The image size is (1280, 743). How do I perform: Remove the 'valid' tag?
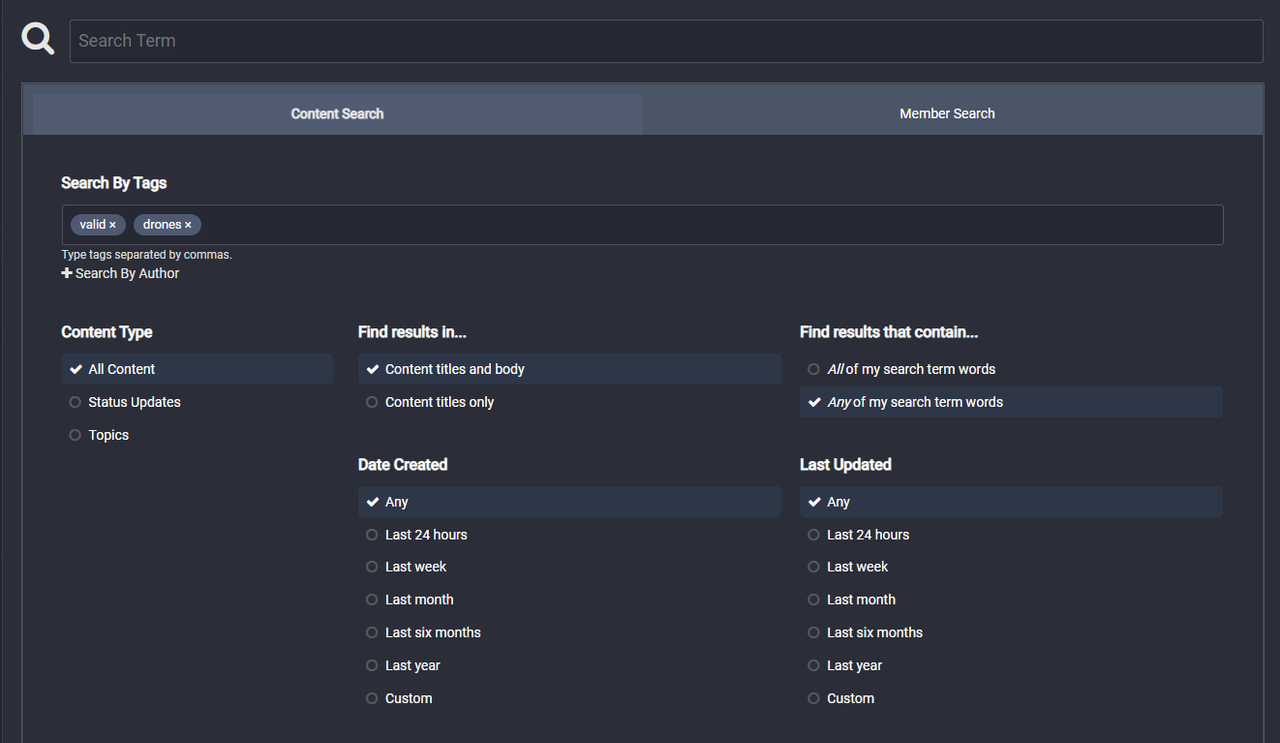[x=113, y=225]
